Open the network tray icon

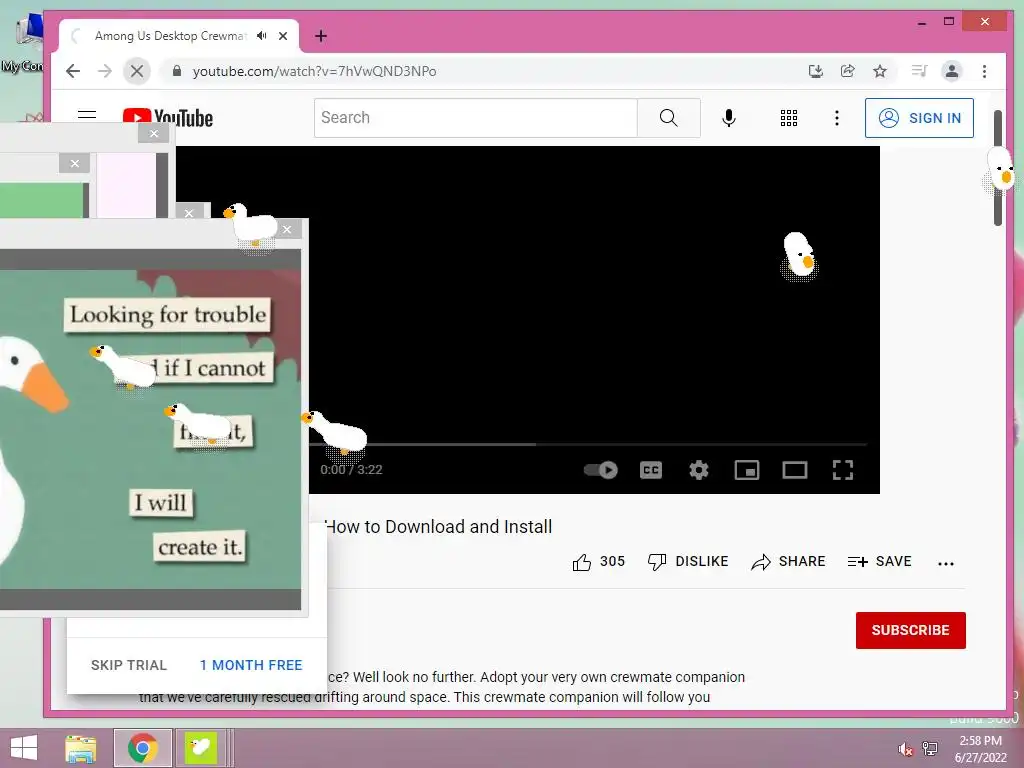point(930,749)
